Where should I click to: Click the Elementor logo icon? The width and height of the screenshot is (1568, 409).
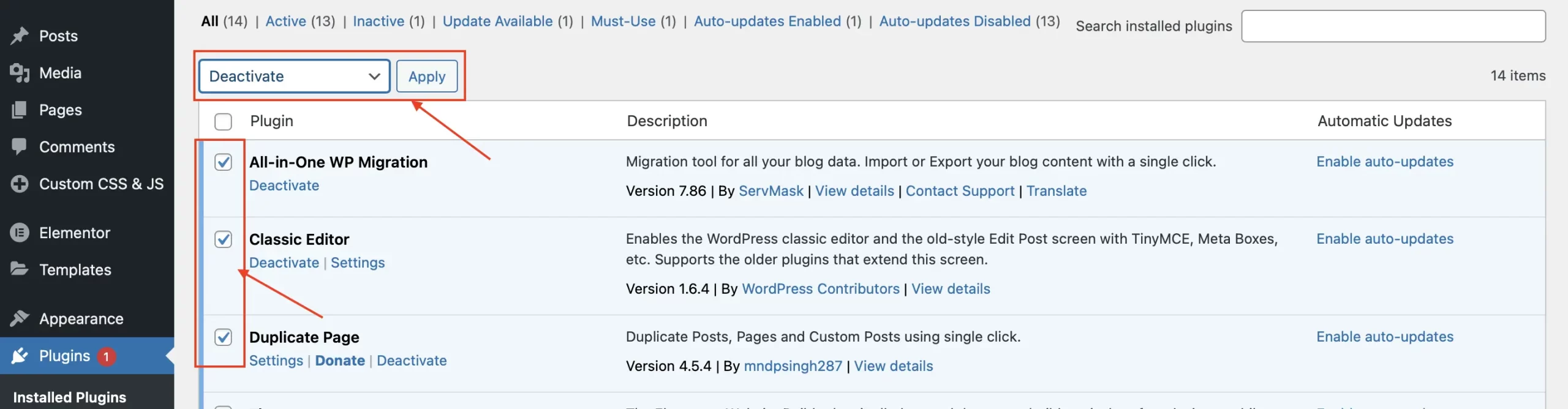point(20,233)
